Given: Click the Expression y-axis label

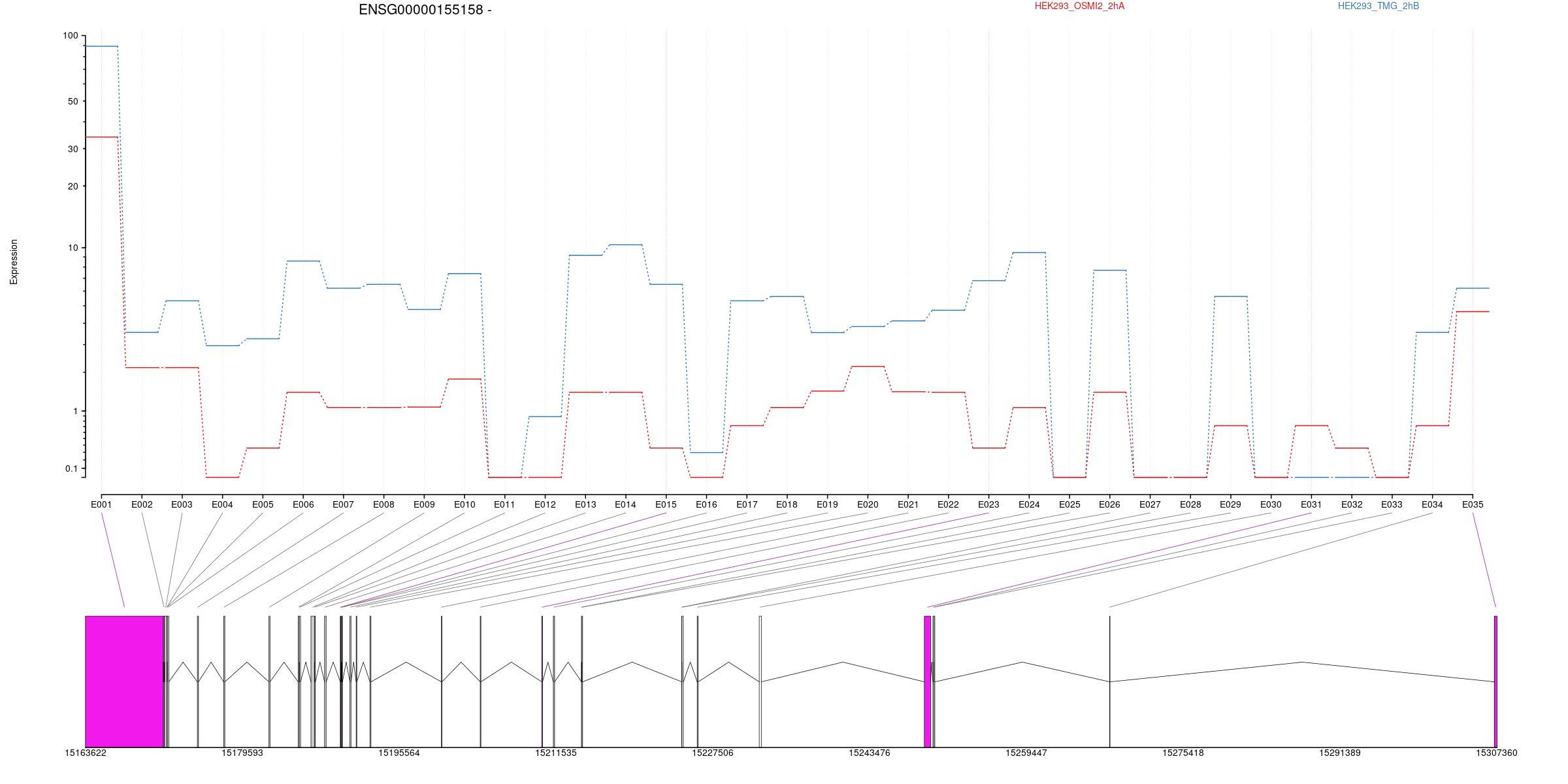Looking at the screenshot, I should (x=14, y=262).
